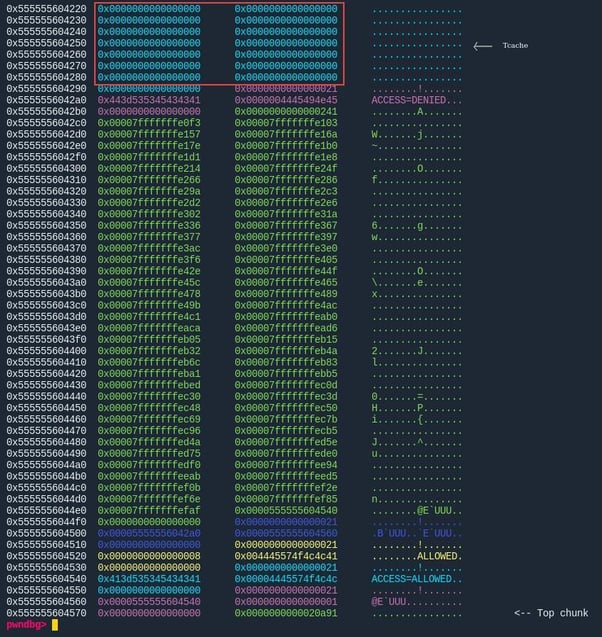Screen dimensions: 602x637
Task: Click value 0x00007fffffffe0f3
Action: [149, 123]
